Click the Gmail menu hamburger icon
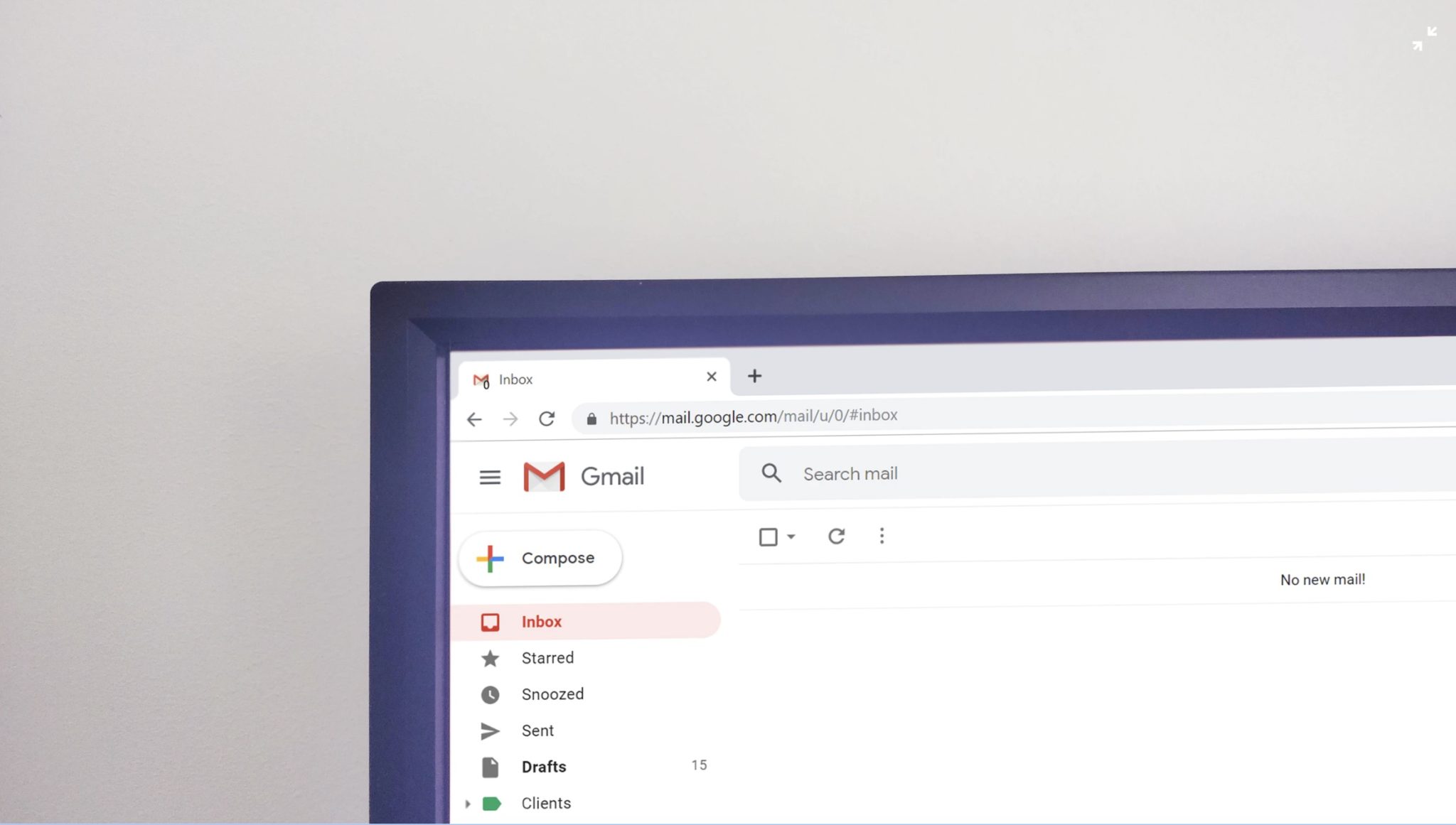Image resolution: width=1456 pixels, height=825 pixels. 491,477
